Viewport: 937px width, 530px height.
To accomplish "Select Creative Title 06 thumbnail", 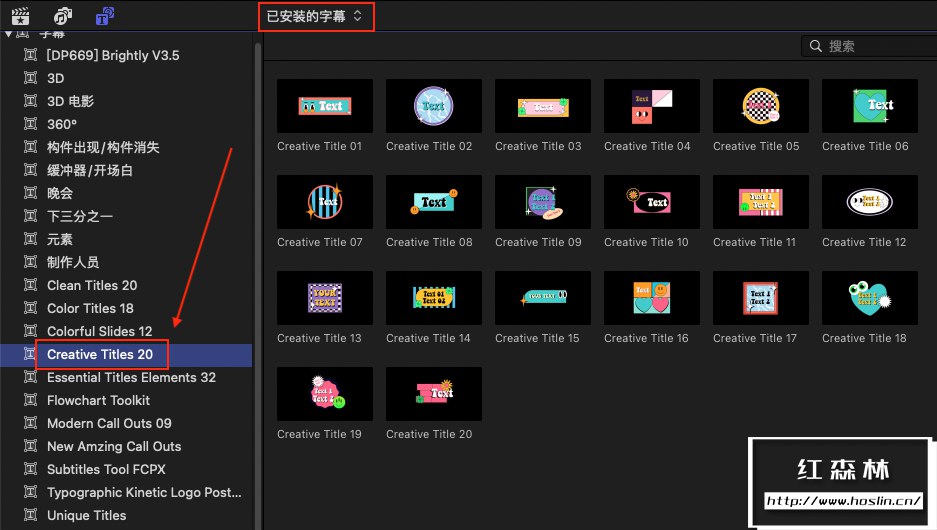I will tap(870, 106).
